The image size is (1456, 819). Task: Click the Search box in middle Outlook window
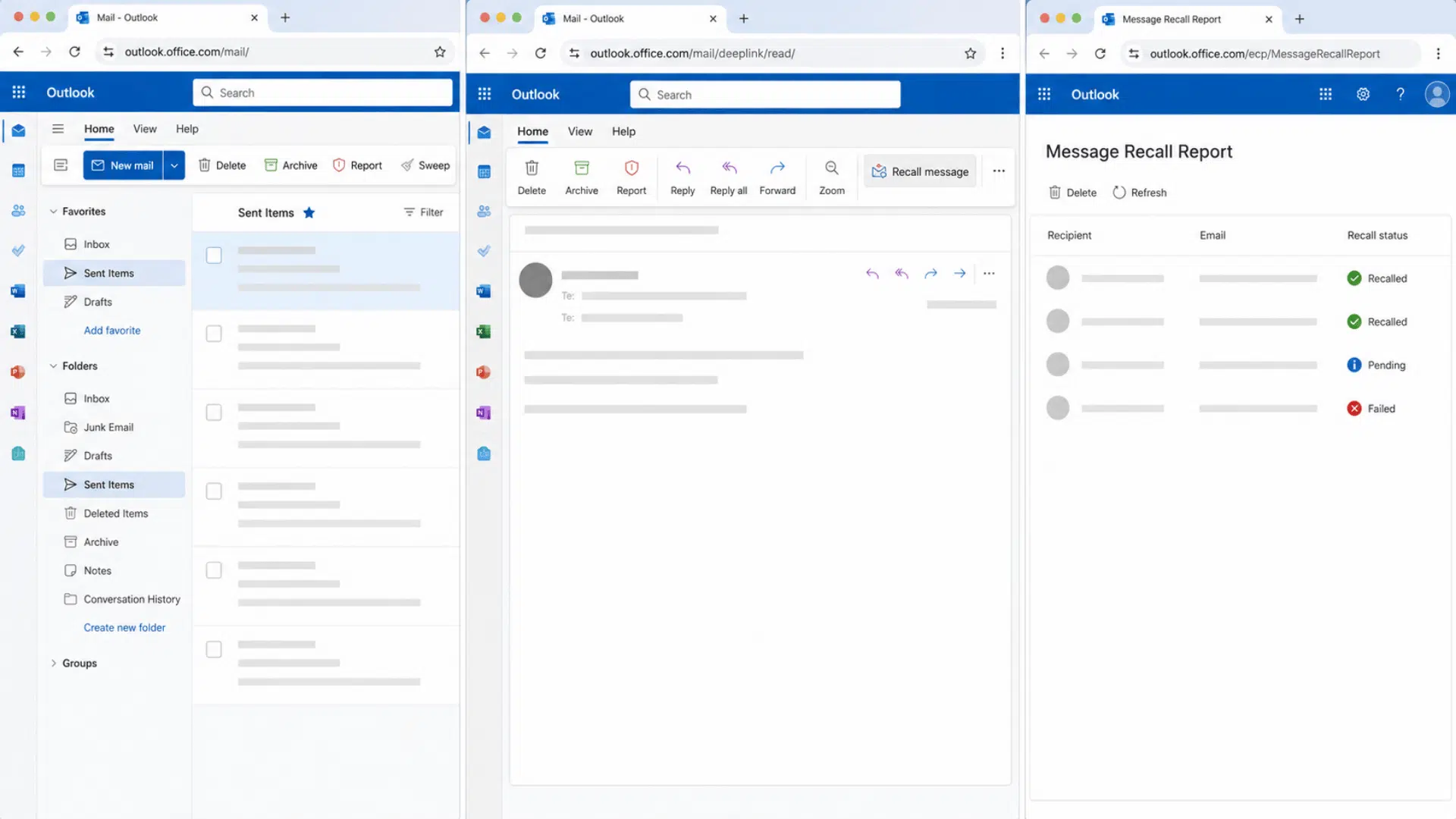click(764, 95)
